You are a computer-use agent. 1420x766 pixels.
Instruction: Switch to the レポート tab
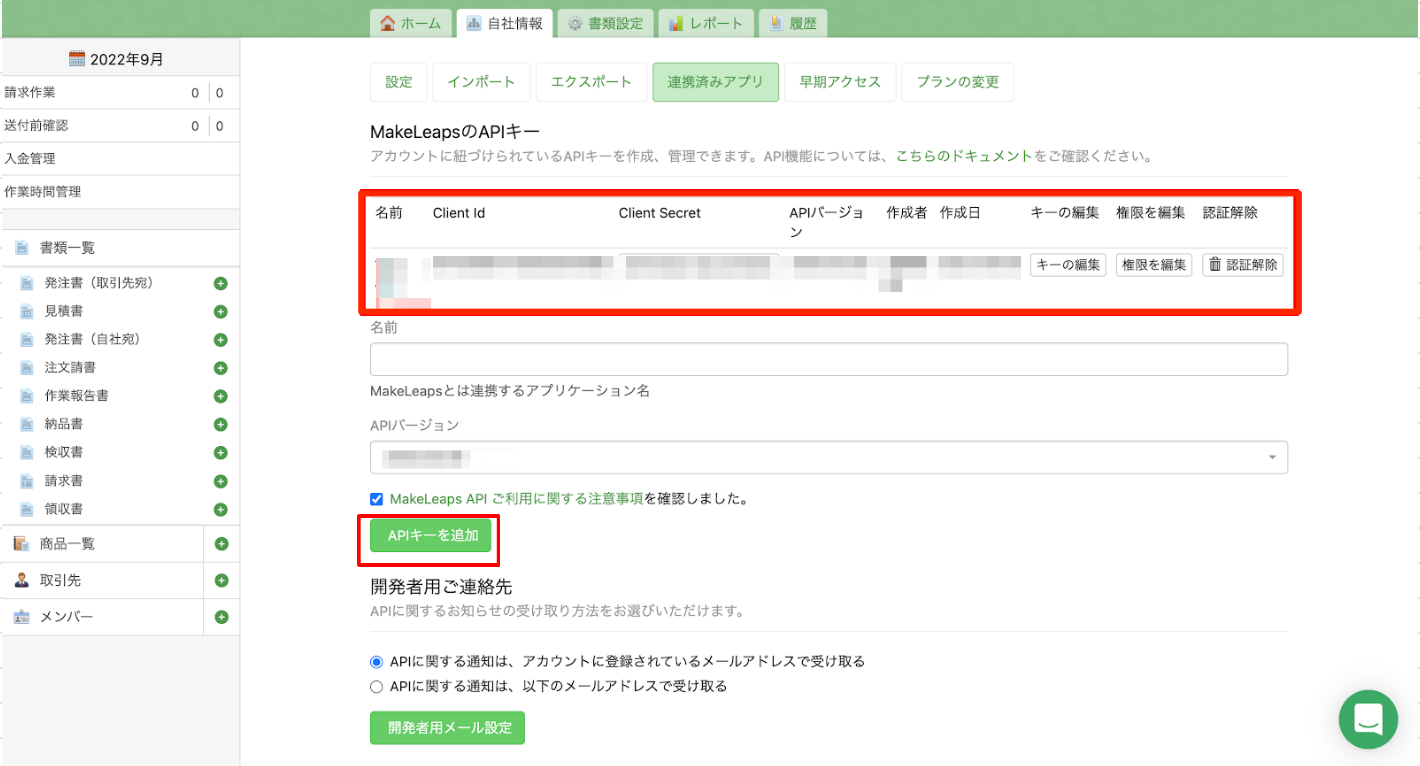(706, 23)
